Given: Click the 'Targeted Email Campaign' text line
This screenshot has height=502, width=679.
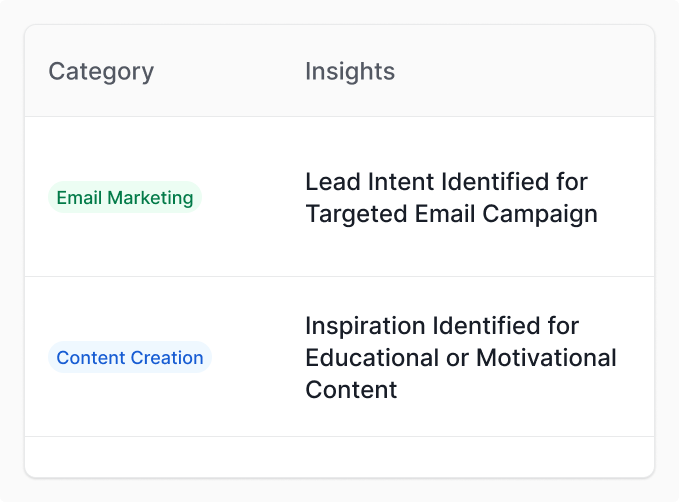Looking at the screenshot, I should (451, 214).
